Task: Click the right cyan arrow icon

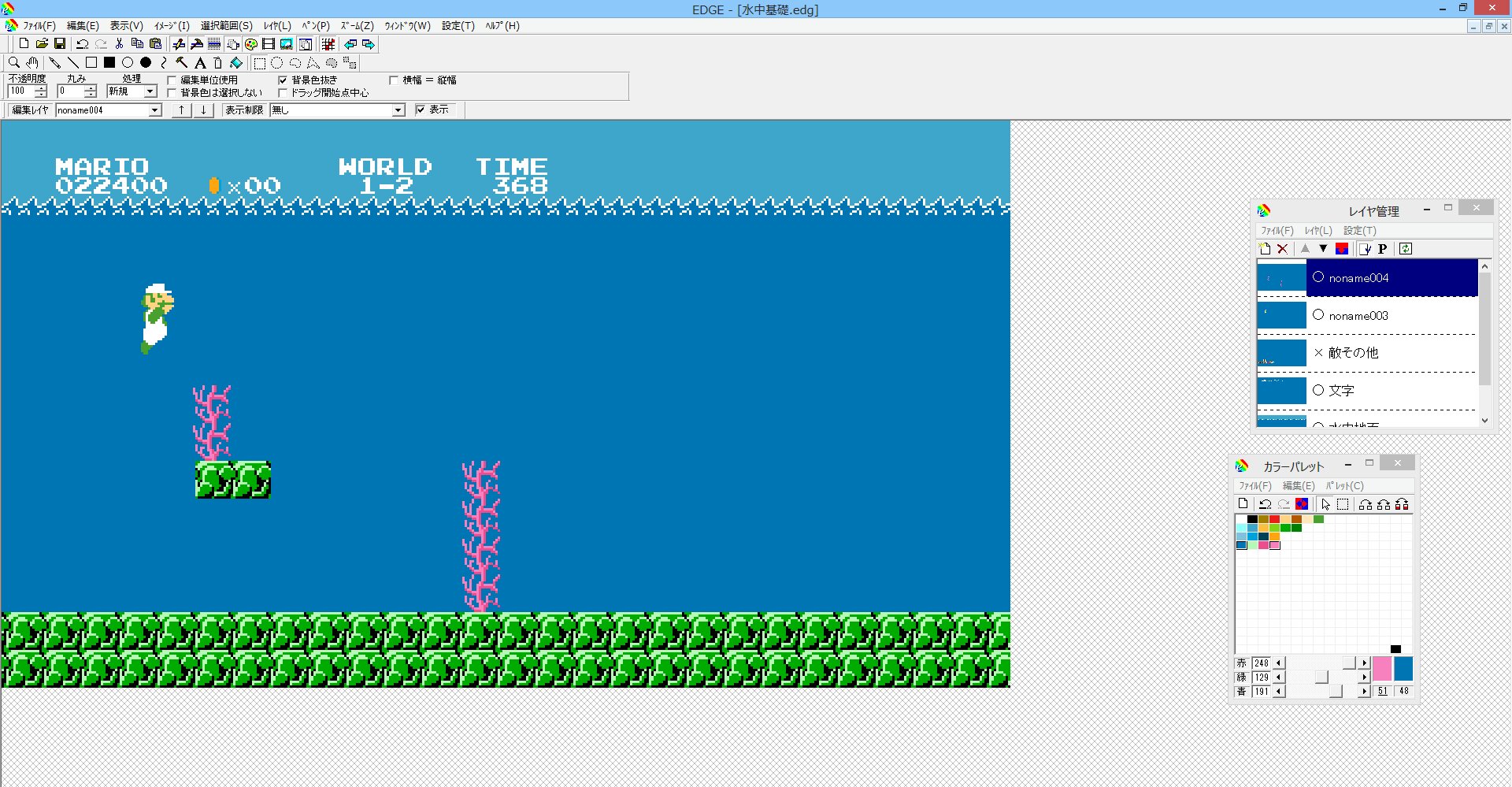Action: (x=369, y=44)
